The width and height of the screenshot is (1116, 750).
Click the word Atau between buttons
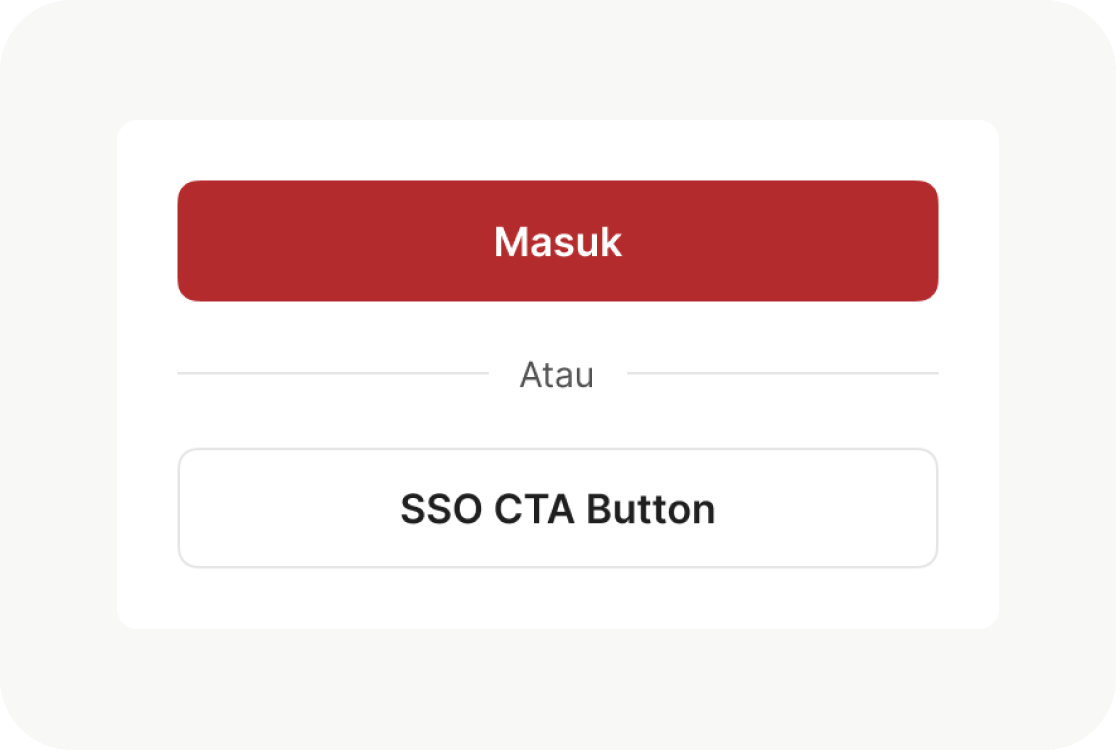coord(557,375)
